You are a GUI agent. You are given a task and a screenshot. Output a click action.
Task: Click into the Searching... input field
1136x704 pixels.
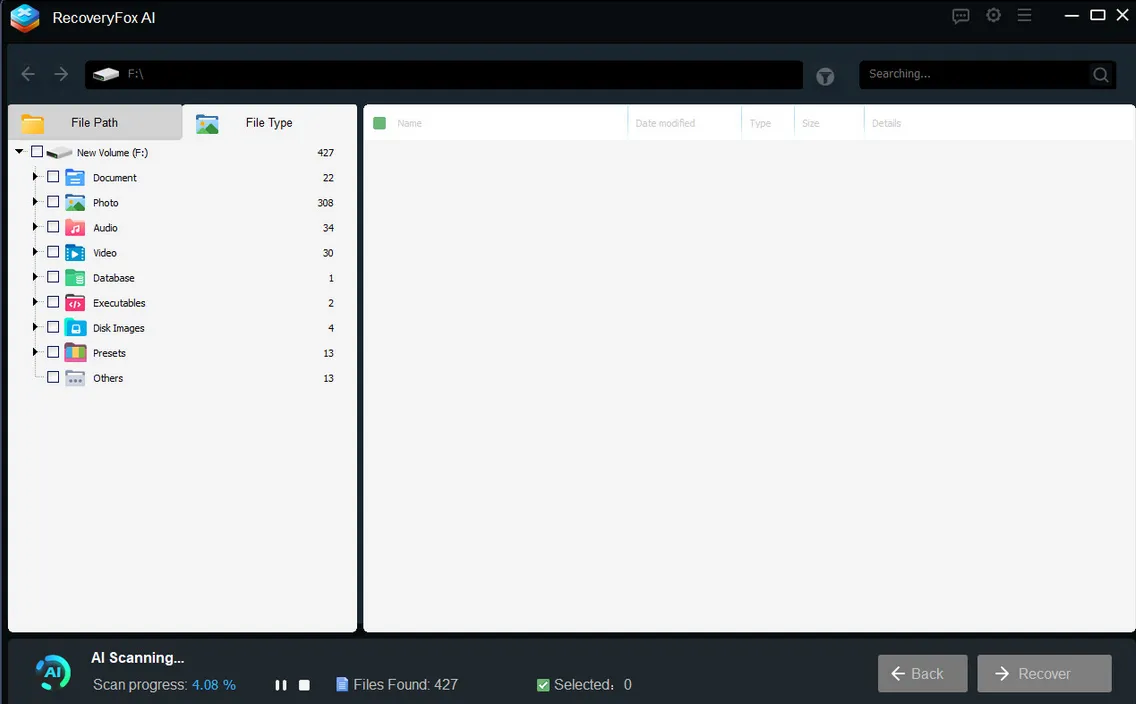(972, 74)
